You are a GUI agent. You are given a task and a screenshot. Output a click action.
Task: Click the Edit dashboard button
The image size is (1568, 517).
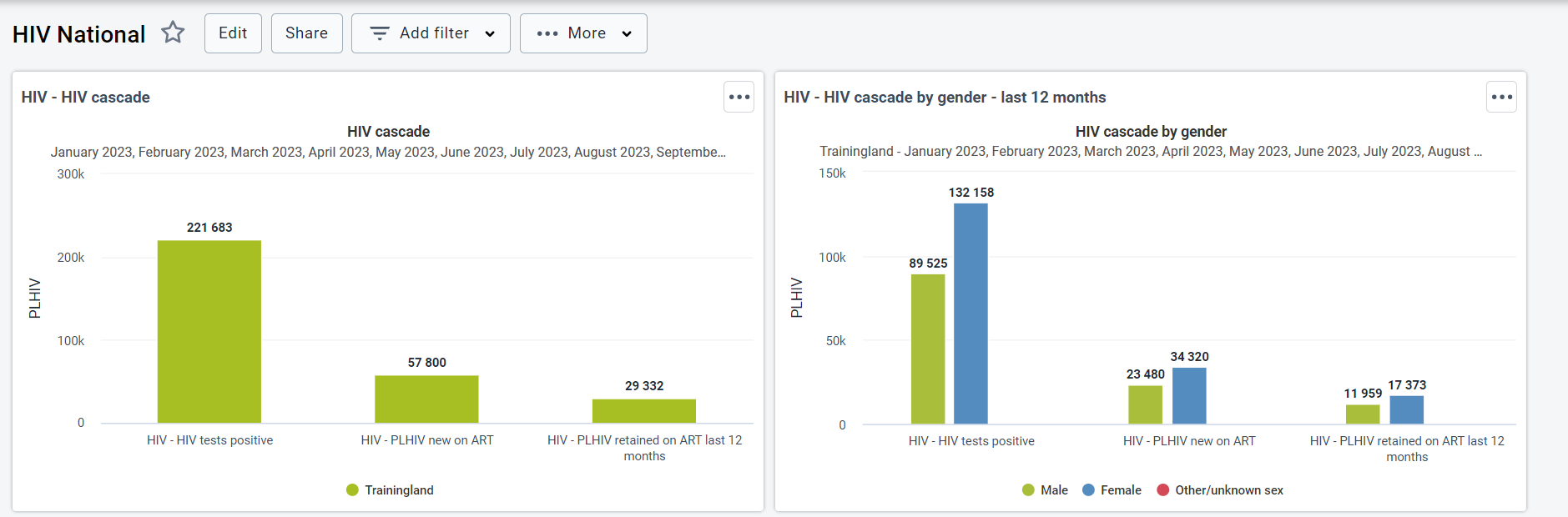coord(233,33)
